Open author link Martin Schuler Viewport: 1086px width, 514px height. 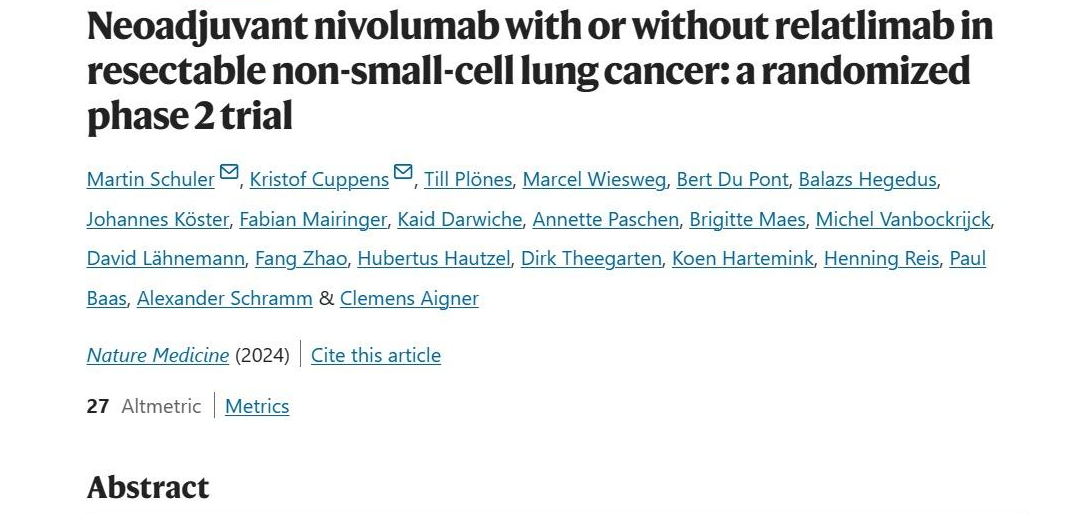coord(150,179)
